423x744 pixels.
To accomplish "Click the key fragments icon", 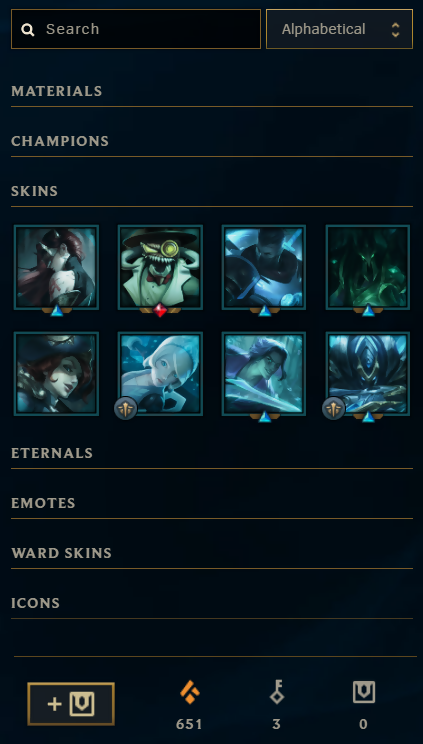I will [277, 692].
